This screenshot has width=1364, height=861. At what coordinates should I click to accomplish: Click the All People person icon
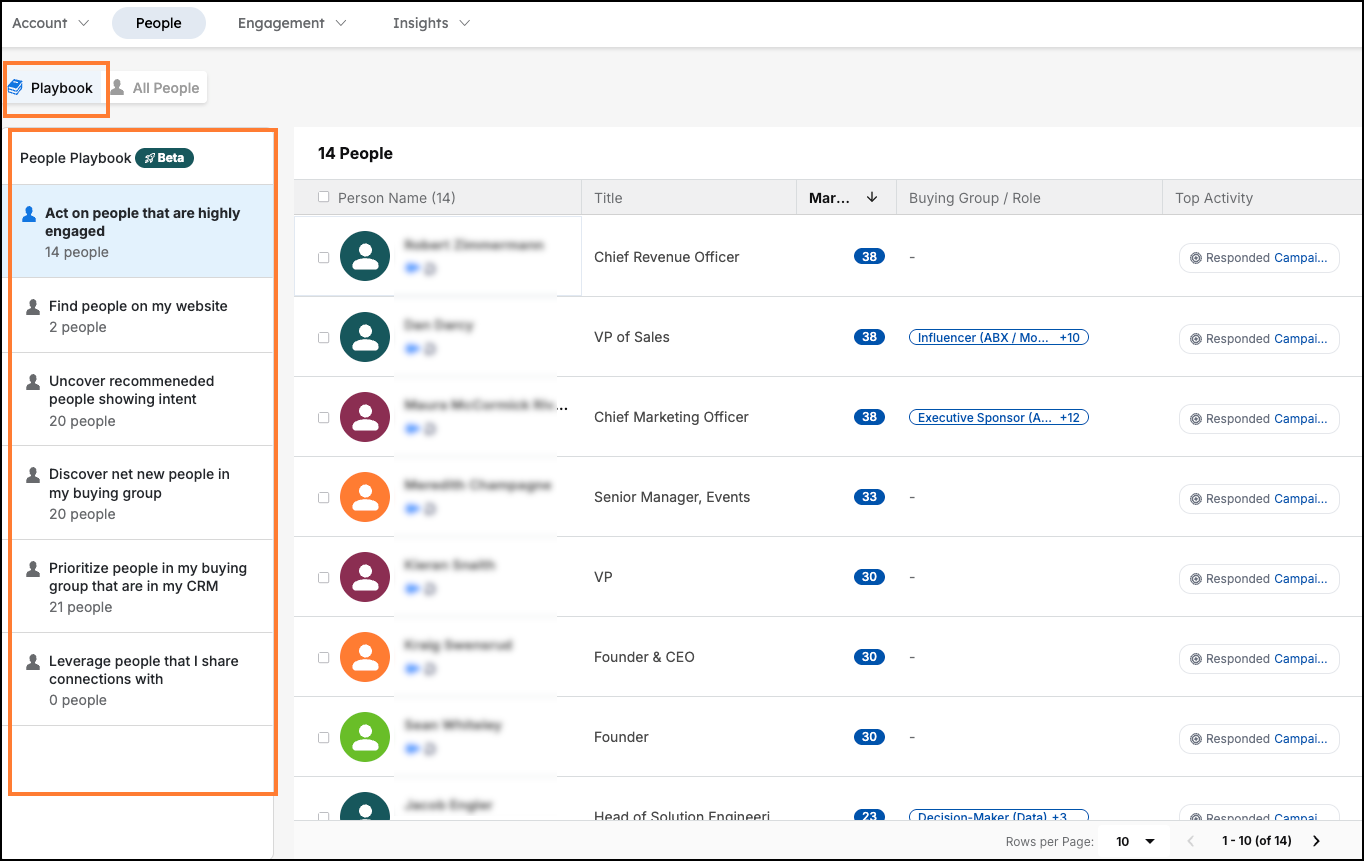point(118,88)
